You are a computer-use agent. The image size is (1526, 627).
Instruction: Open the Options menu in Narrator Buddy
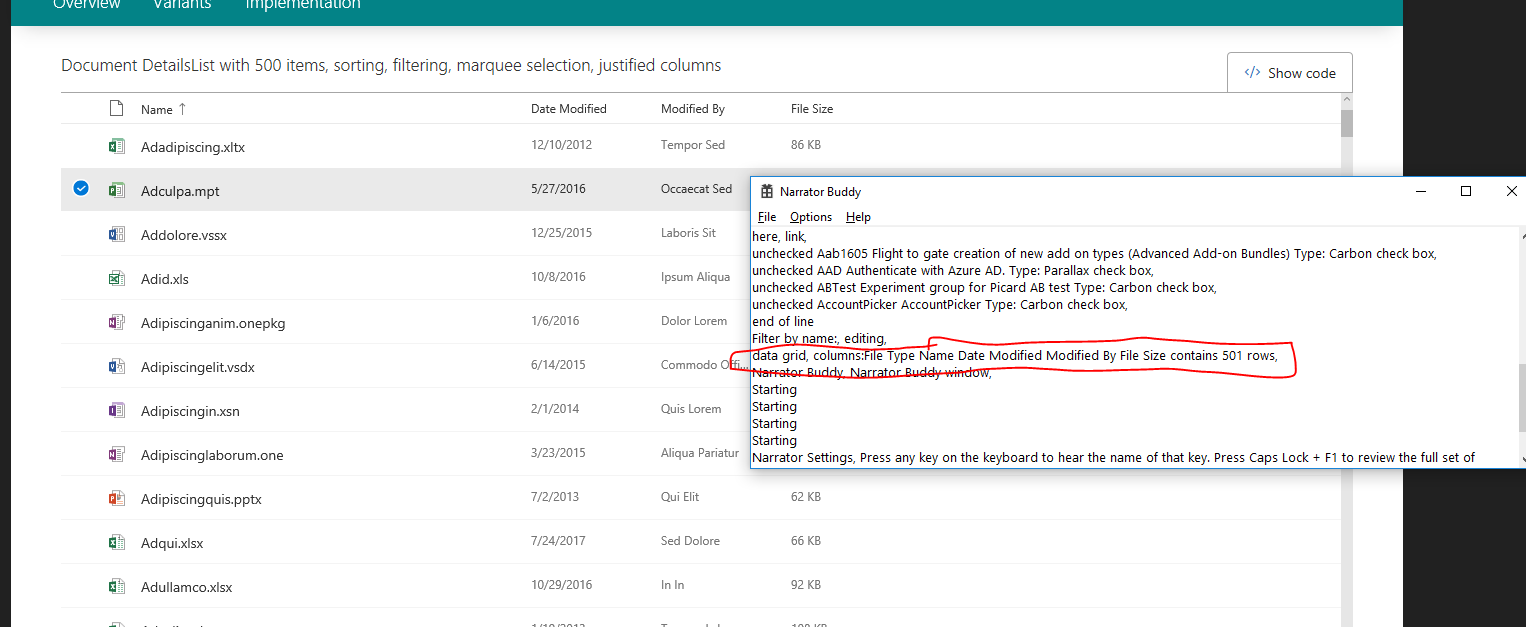click(x=810, y=216)
